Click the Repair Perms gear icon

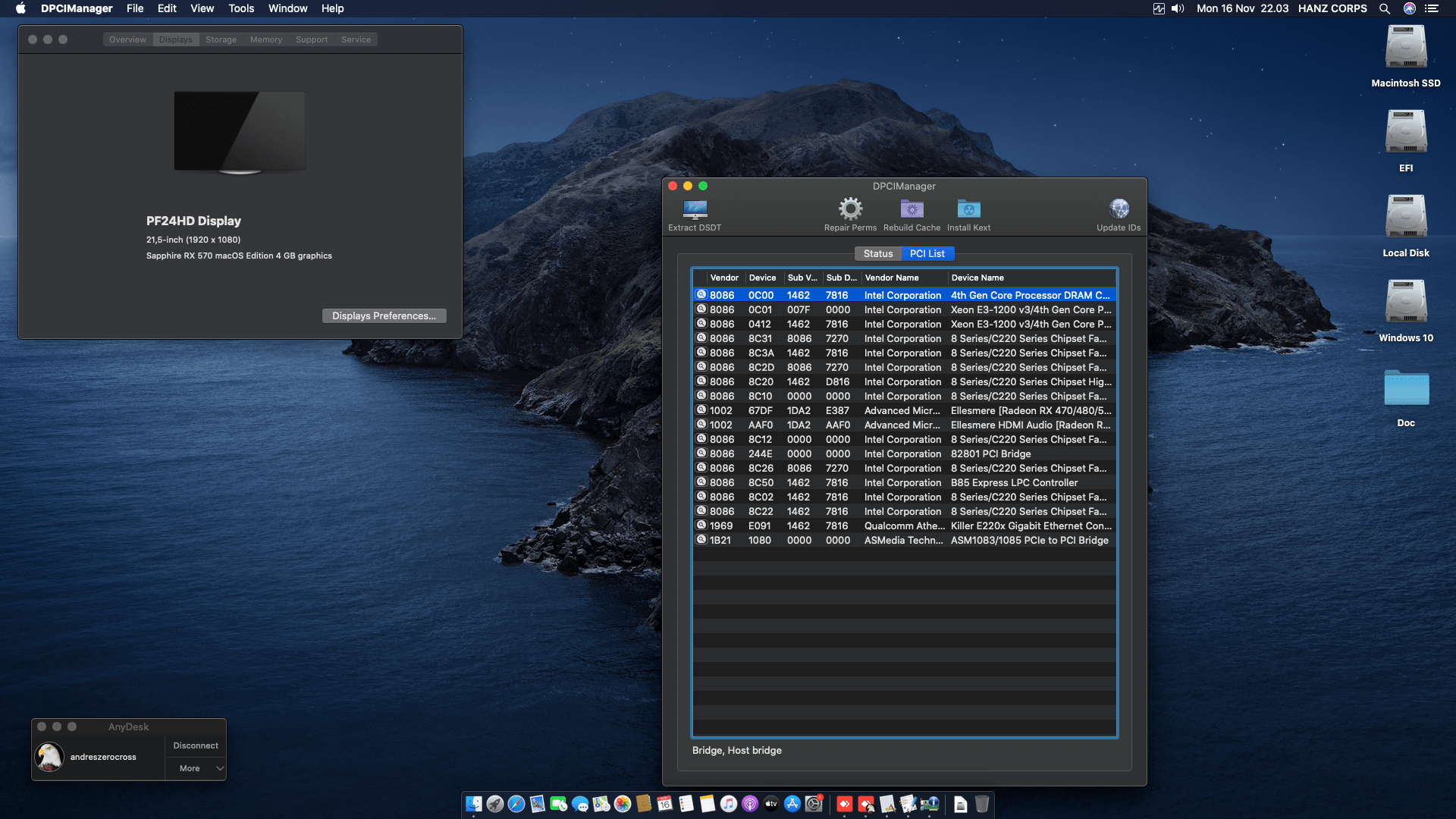coord(850,209)
